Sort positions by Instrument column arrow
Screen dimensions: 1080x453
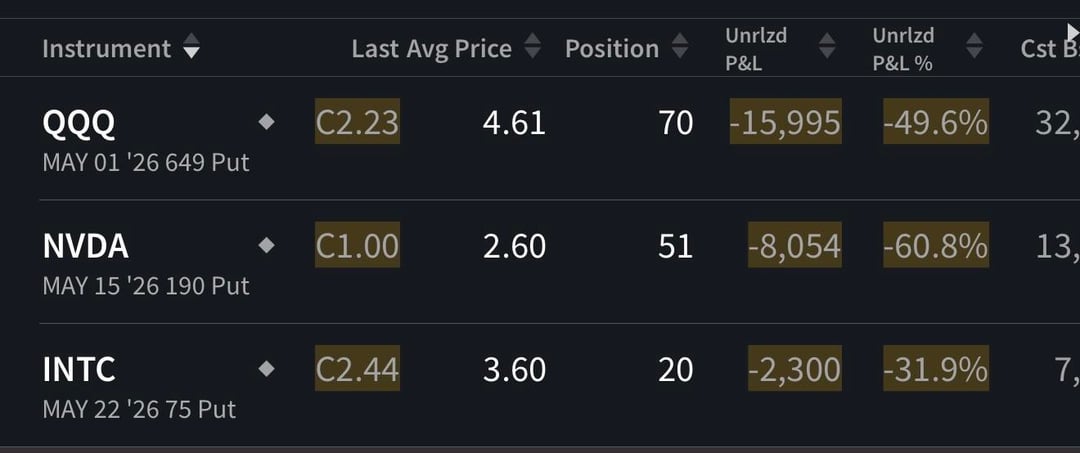click(x=191, y=48)
